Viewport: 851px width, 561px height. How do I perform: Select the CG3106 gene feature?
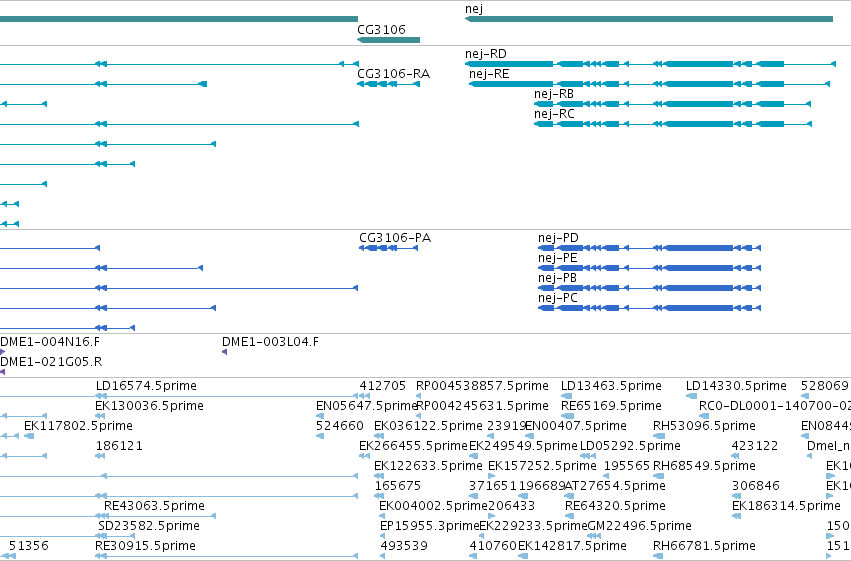(x=388, y=40)
